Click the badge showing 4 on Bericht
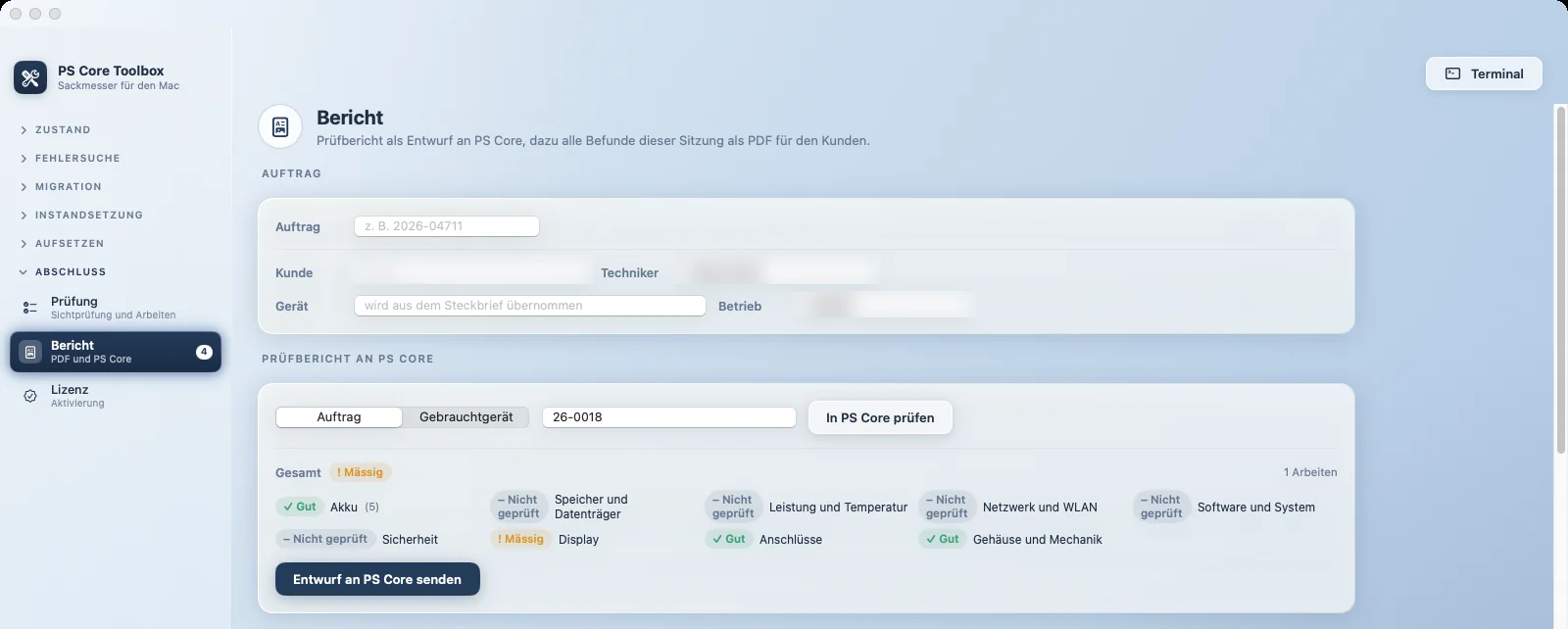Image resolution: width=1568 pixels, height=629 pixels. [x=204, y=352]
